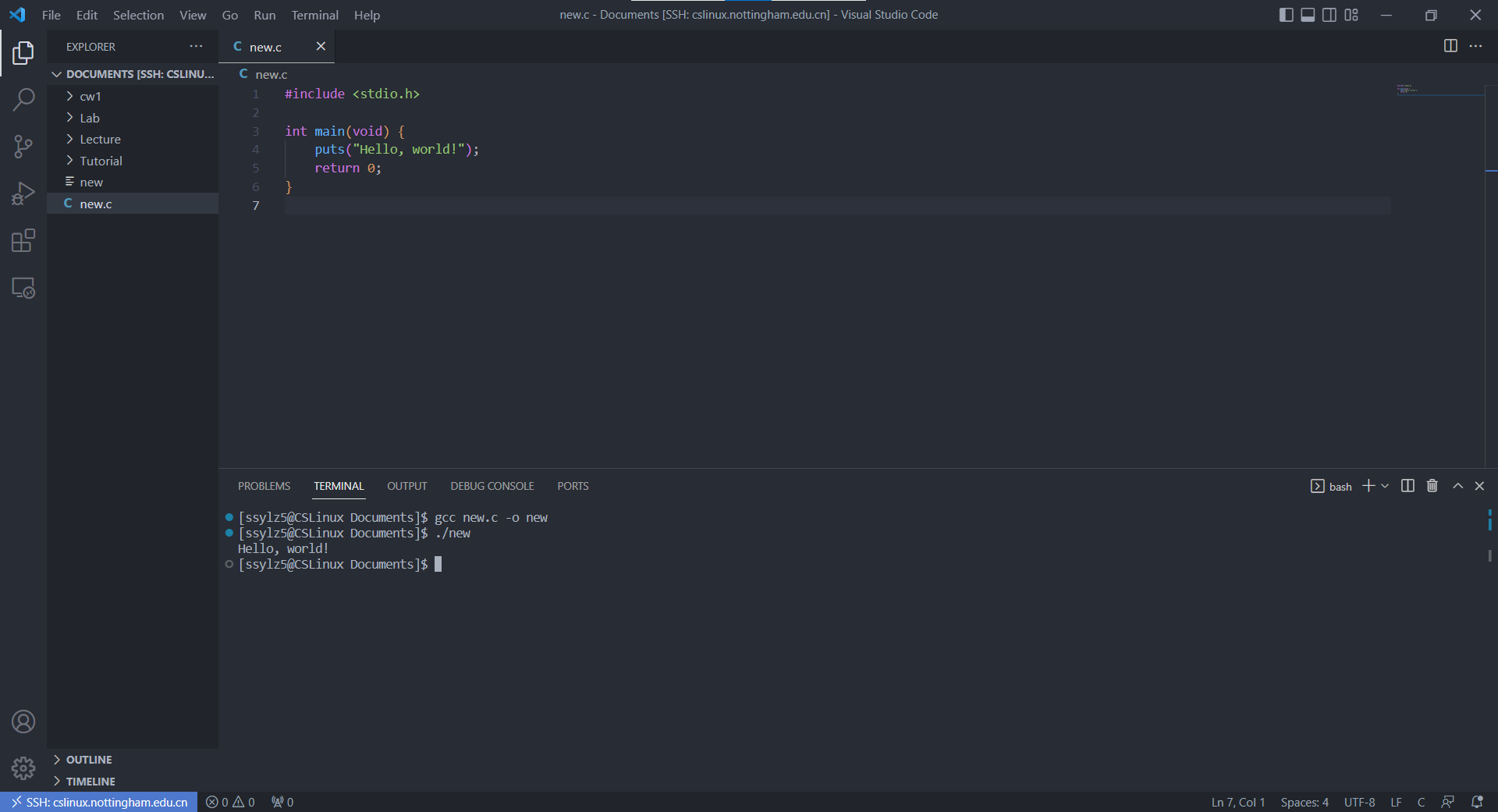Maximize panel size with the up chevron

tap(1457, 486)
